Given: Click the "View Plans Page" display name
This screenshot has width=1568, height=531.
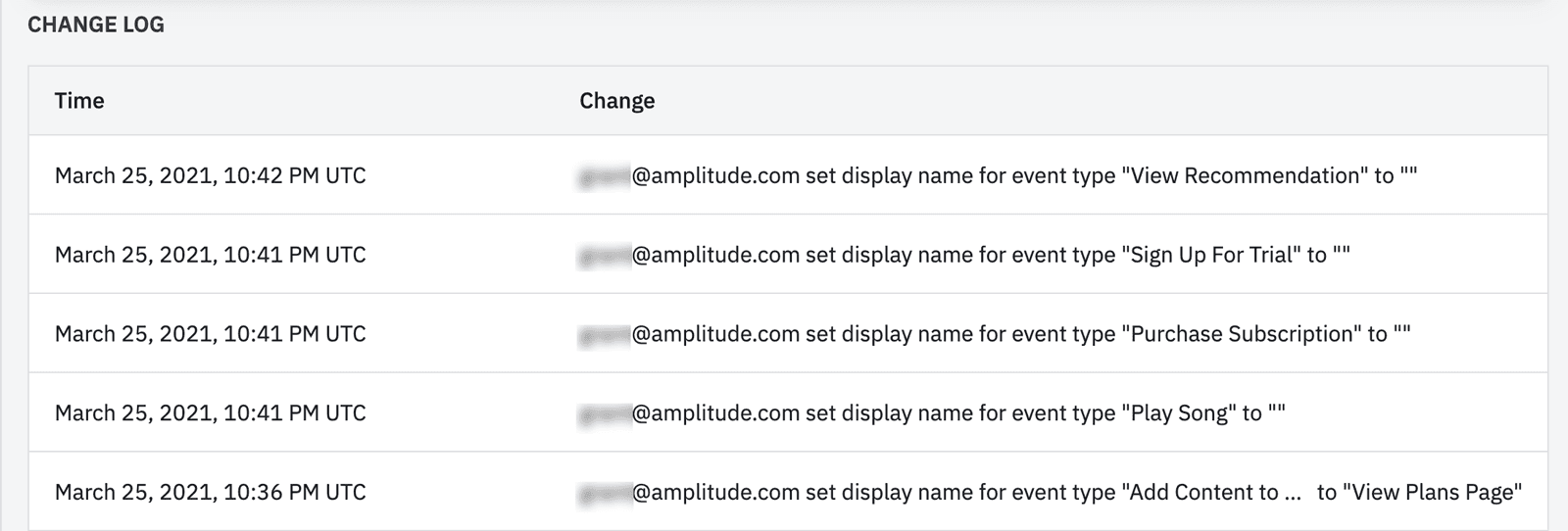Looking at the screenshot, I should point(1432,492).
